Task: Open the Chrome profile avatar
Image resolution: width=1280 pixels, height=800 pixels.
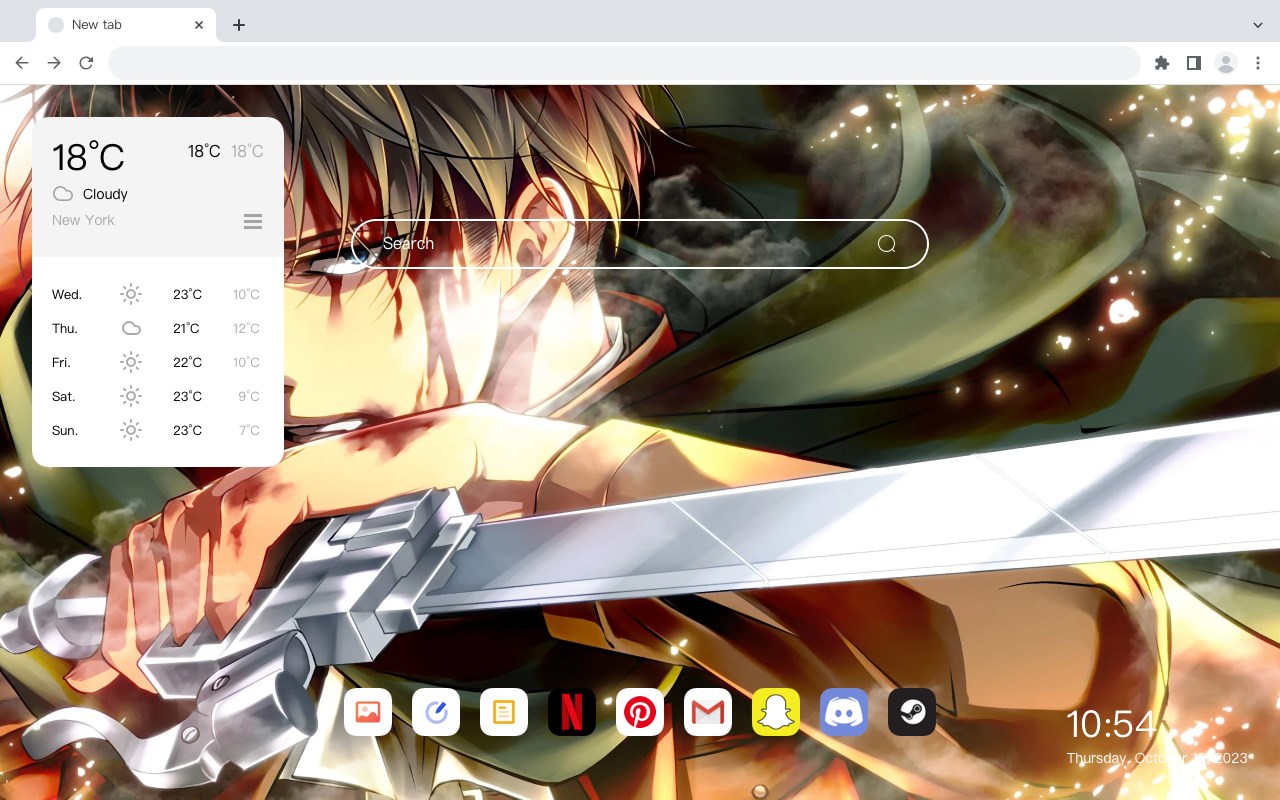Action: point(1226,63)
